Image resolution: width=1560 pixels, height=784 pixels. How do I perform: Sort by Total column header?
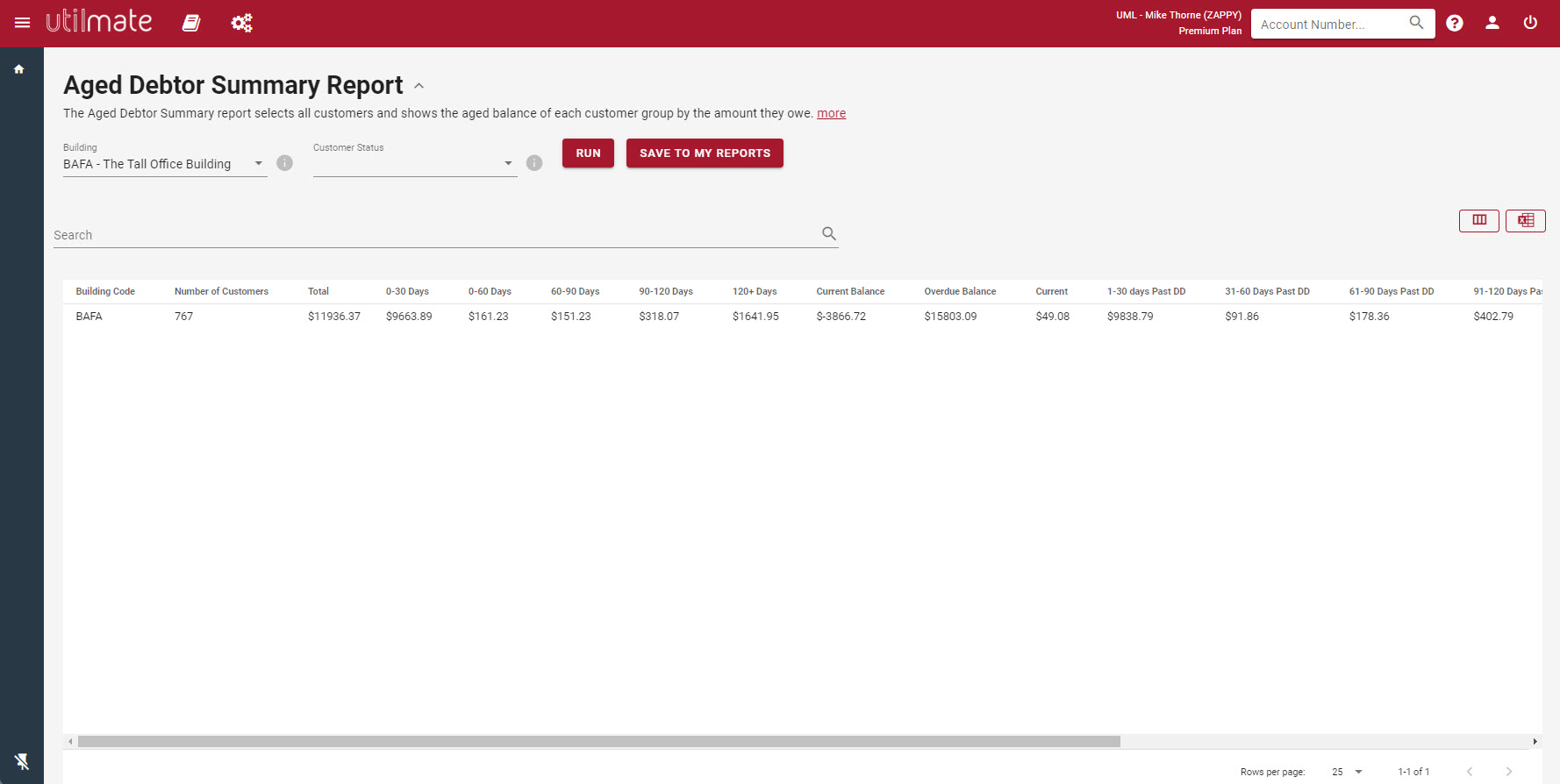(318, 291)
